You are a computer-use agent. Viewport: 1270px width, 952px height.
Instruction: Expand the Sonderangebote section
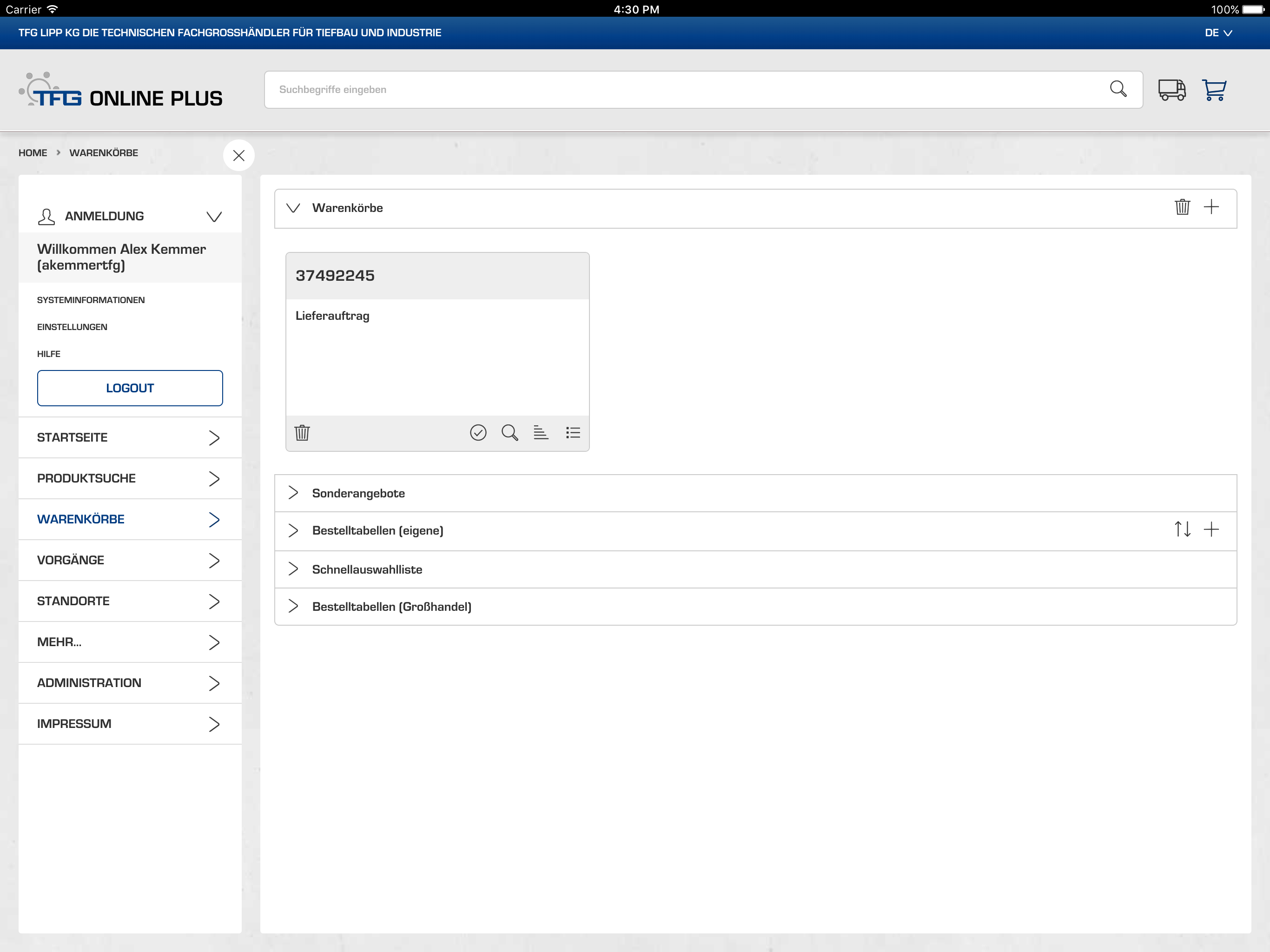point(293,493)
